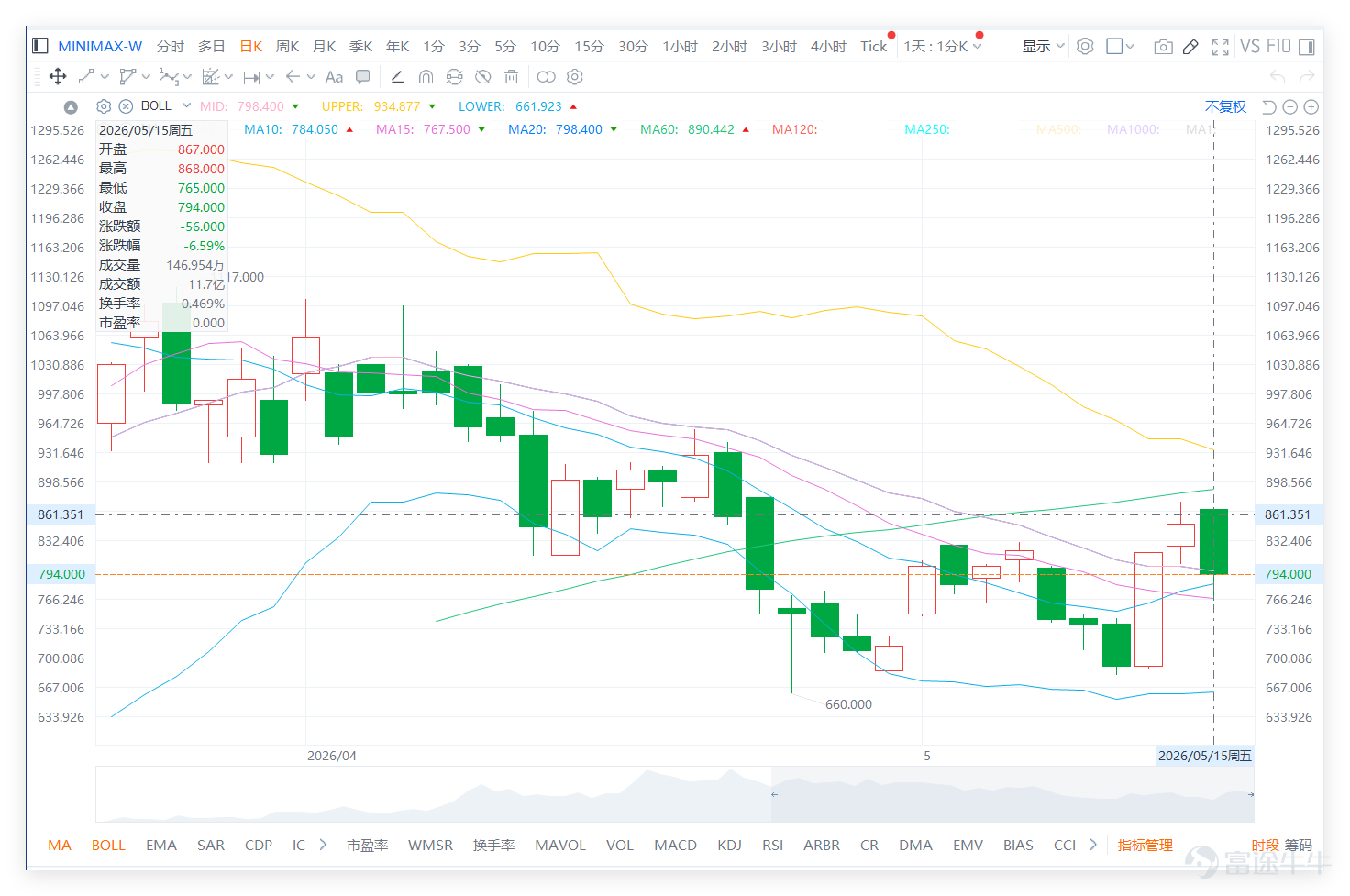Click the 不复权 adjustment link
This screenshot has height=896, width=1350.
click(x=1225, y=107)
